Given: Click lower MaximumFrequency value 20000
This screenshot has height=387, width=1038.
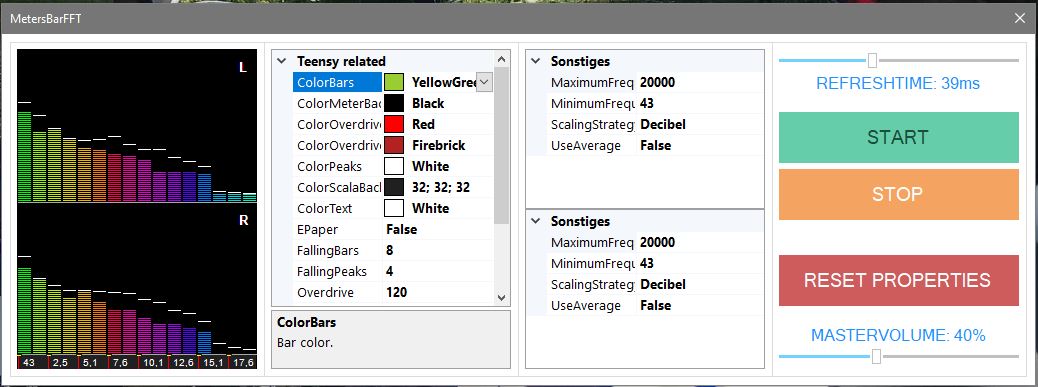Looking at the screenshot, I should (x=657, y=242).
